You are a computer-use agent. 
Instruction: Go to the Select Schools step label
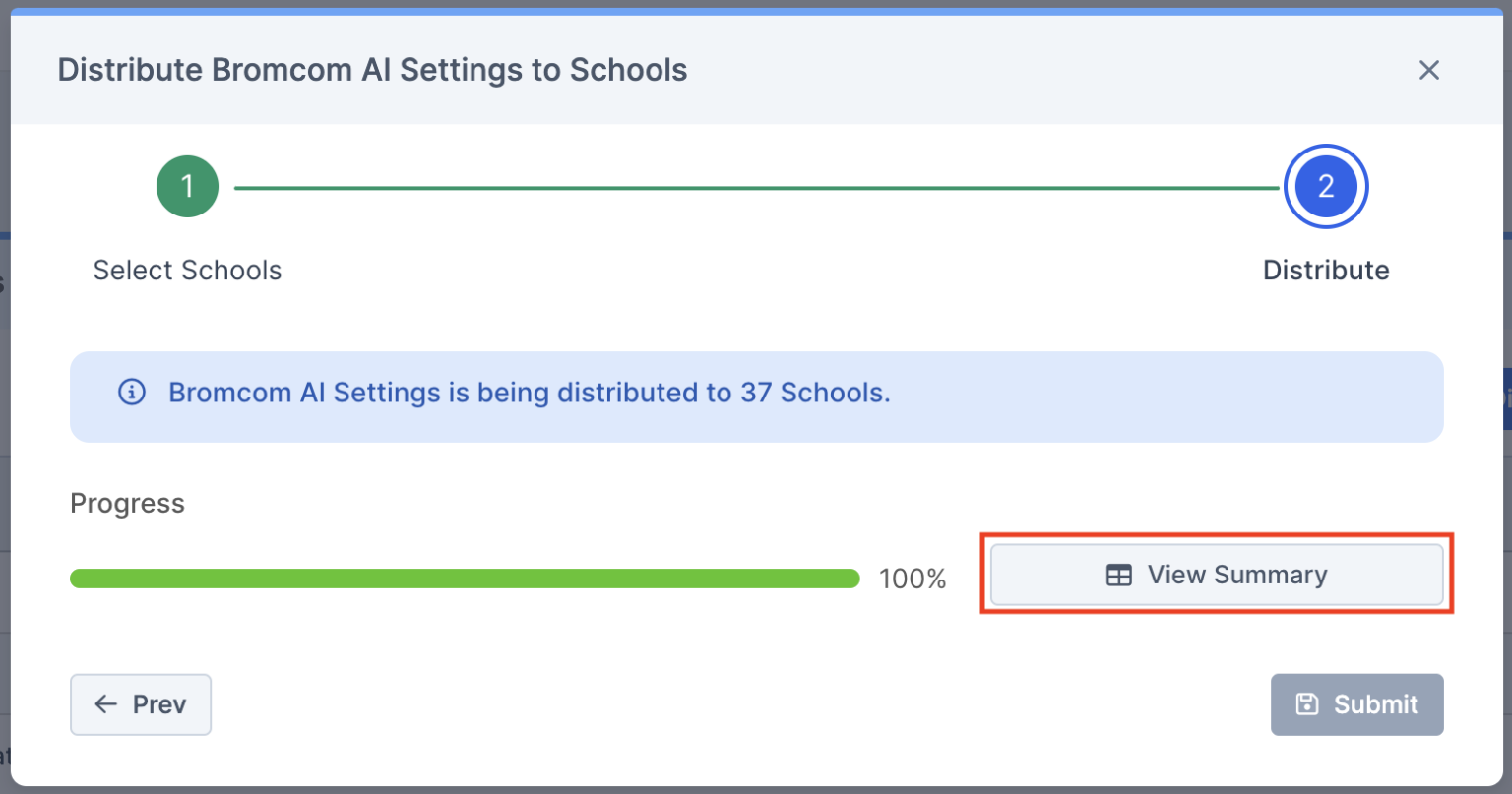pos(187,271)
